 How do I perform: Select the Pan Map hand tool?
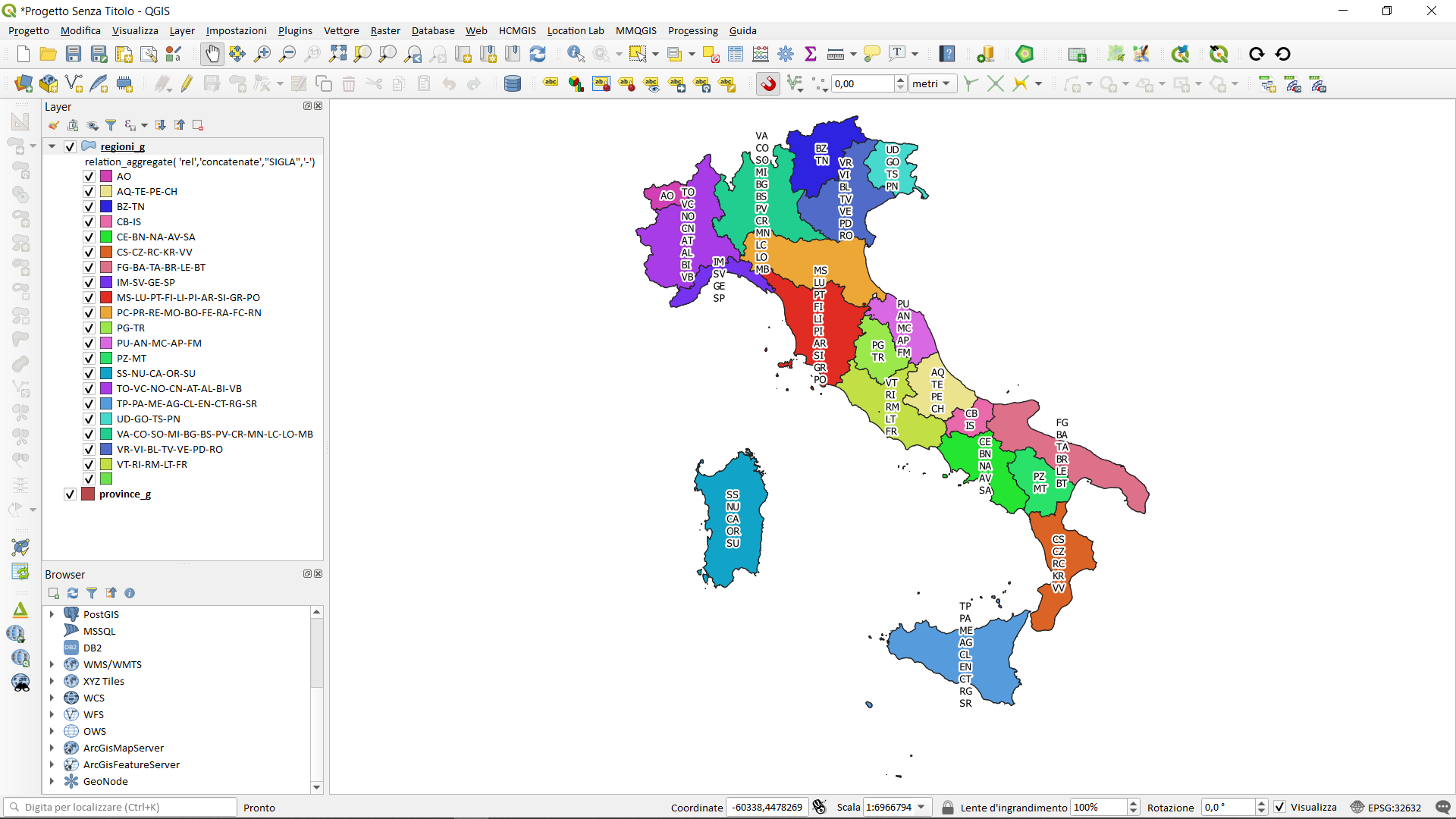pyautogui.click(x=212, y=54)
